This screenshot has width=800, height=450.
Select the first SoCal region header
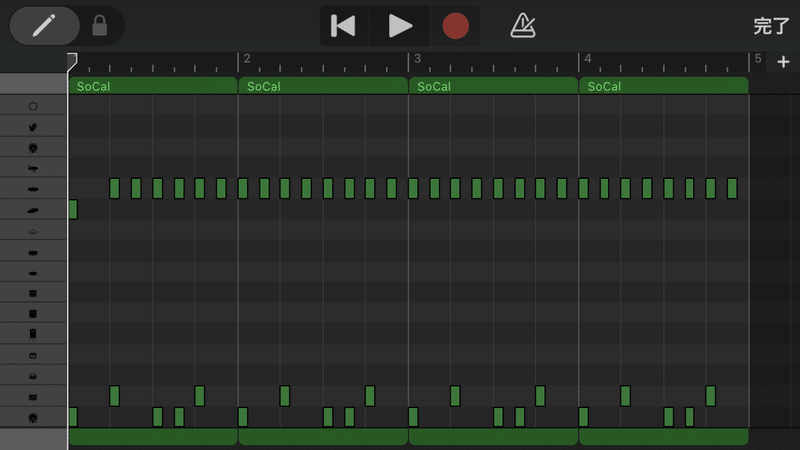153,86
